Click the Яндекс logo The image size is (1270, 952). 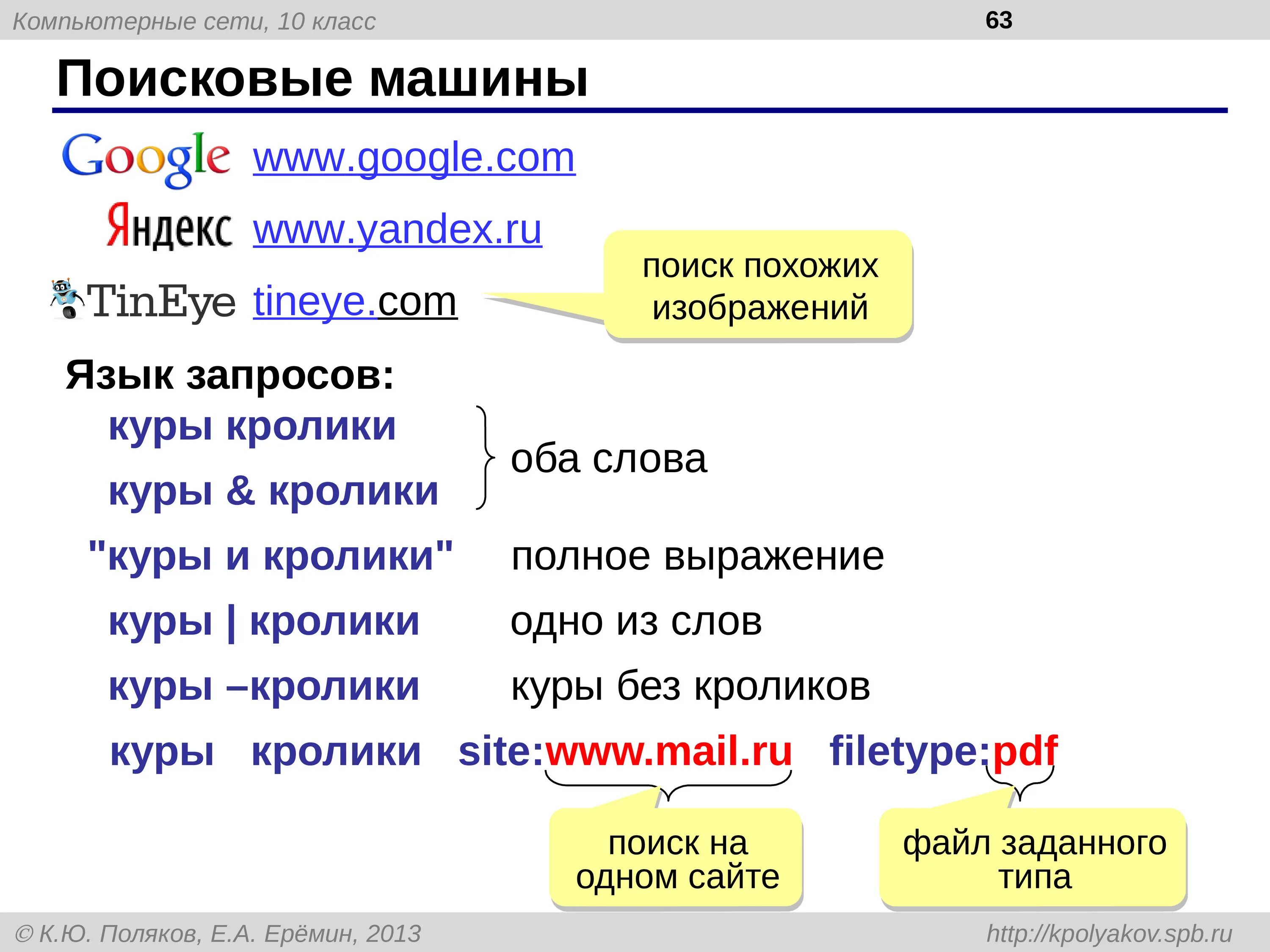tap(169, 226)
